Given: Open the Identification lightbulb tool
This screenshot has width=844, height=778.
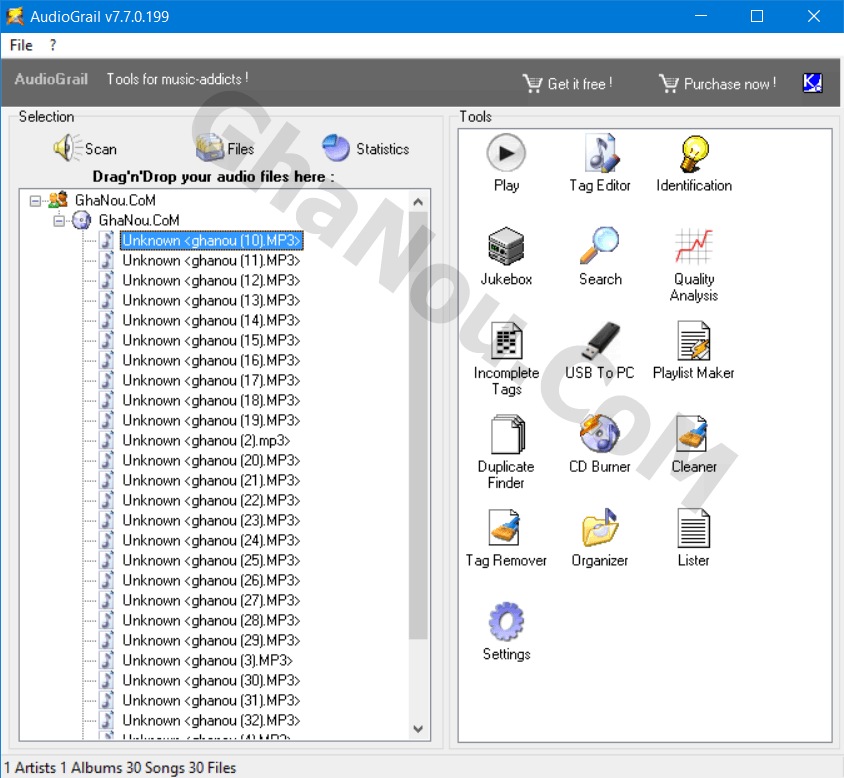Looking at the screenshot, I should pos(694,163).
